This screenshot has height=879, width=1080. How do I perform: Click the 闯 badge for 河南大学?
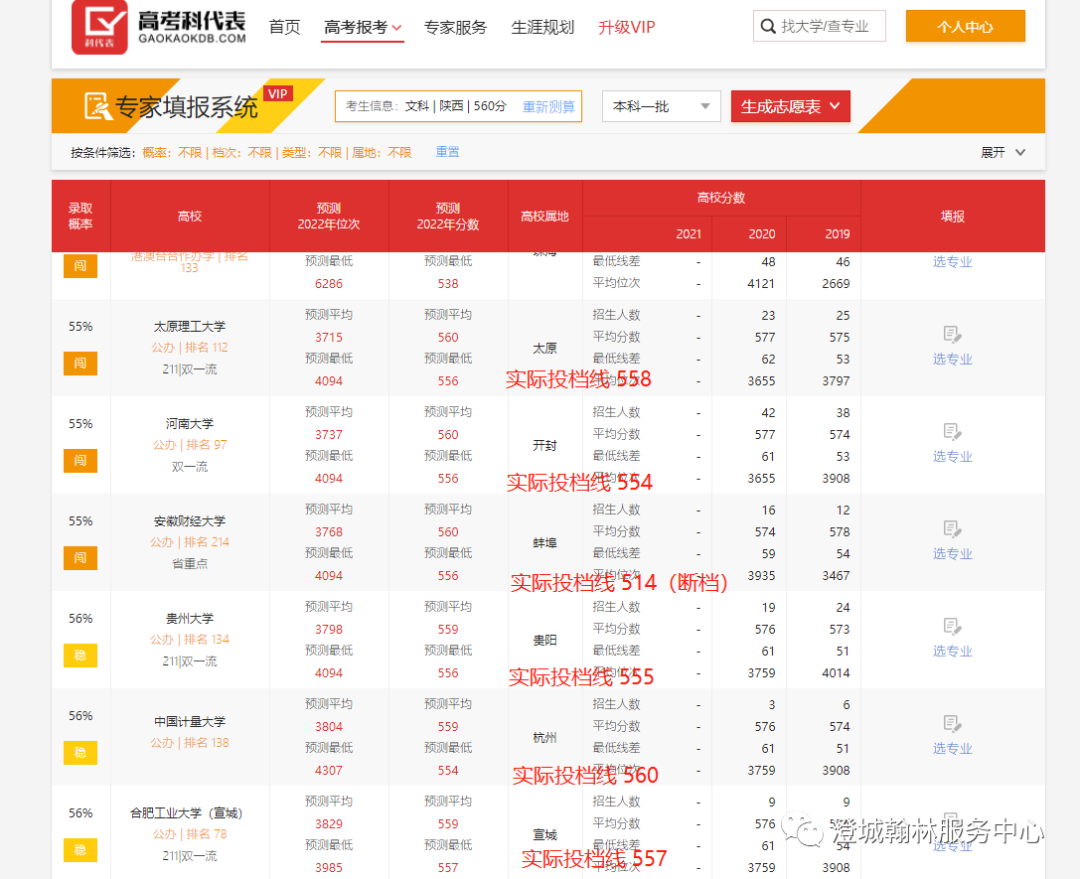point(80,460)
